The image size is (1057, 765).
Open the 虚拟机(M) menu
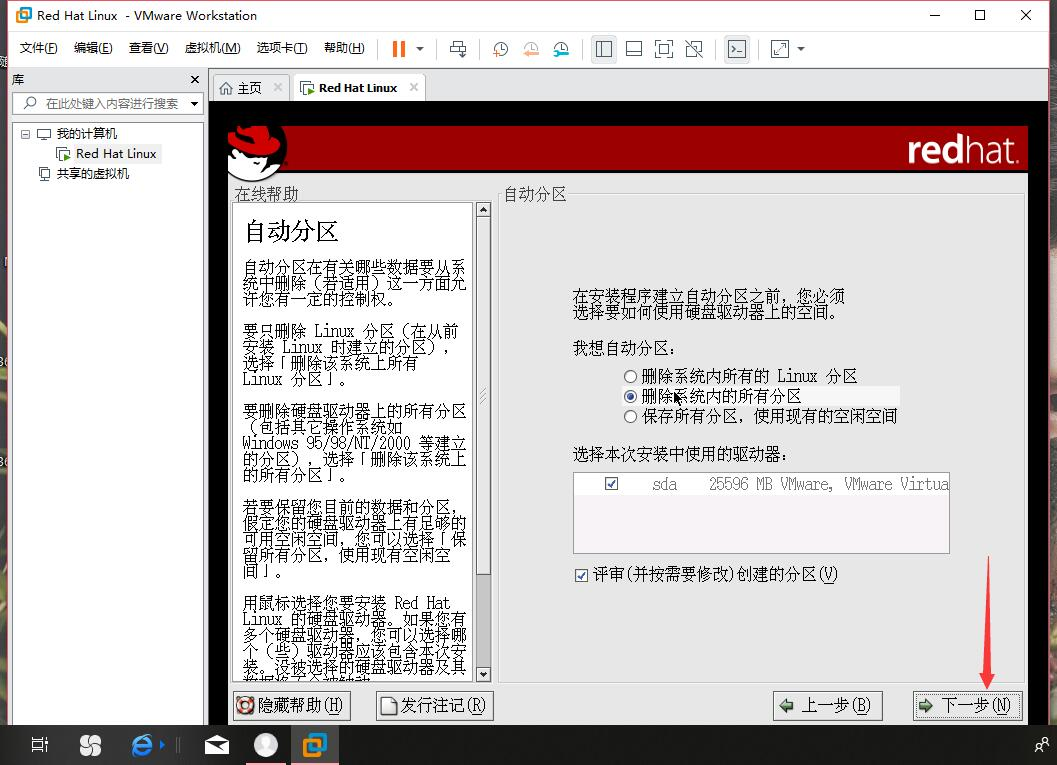(x=212, y=48)
